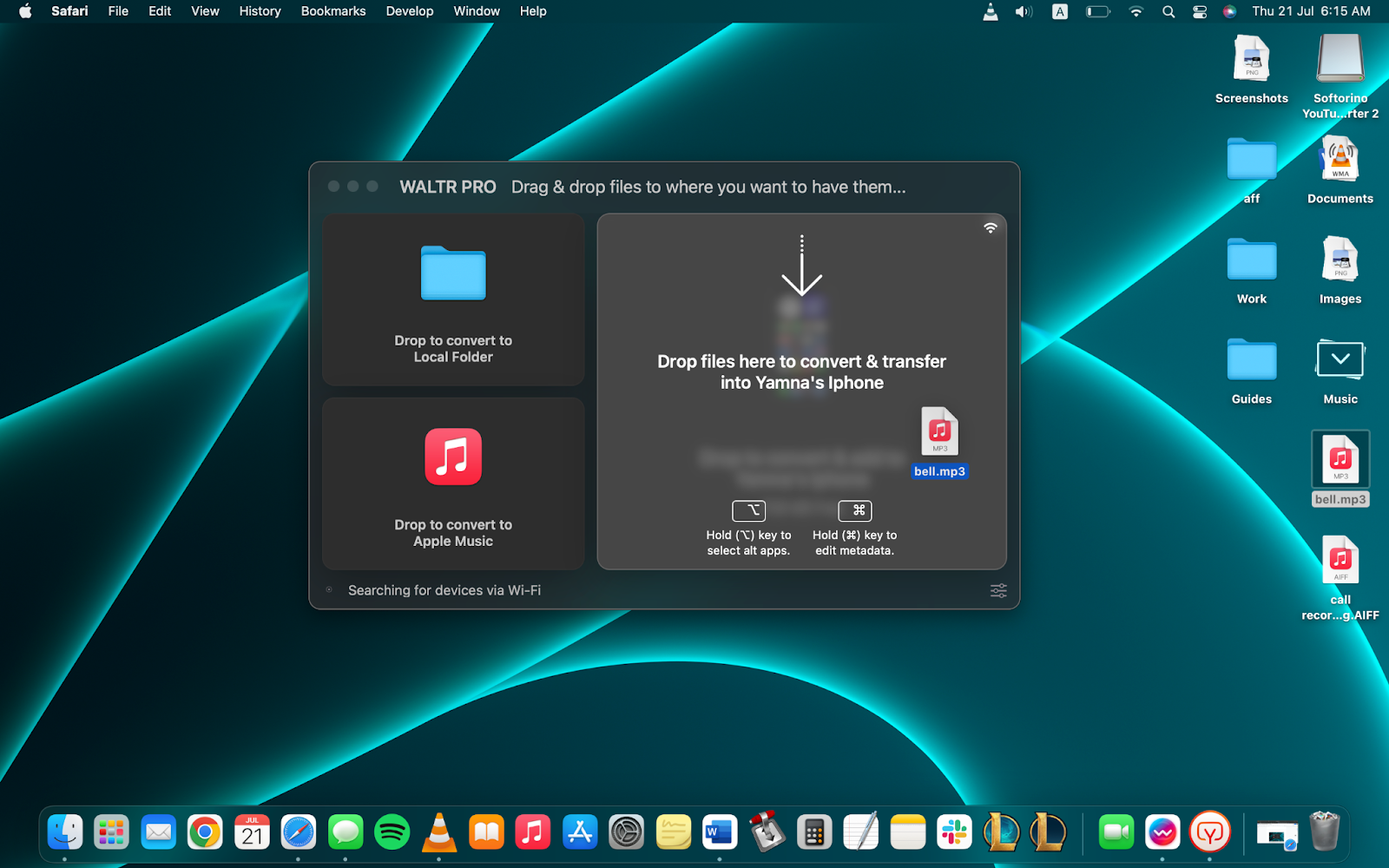Image resolution: width=1389 pixels, height=868 pixels.
Task: Open the Window menu
Action: click(477, 11)
